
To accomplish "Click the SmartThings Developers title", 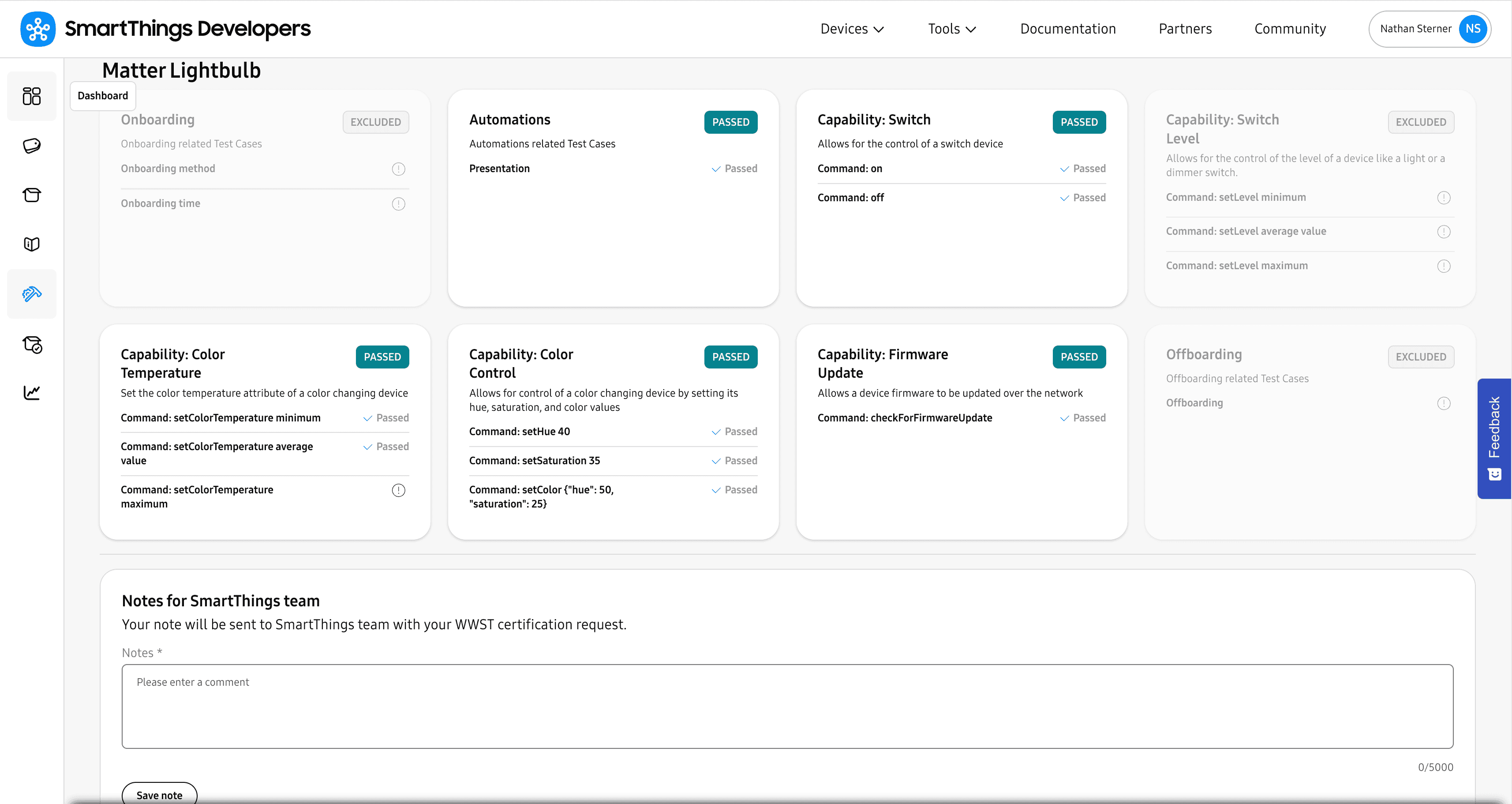I will click(187, 29).
